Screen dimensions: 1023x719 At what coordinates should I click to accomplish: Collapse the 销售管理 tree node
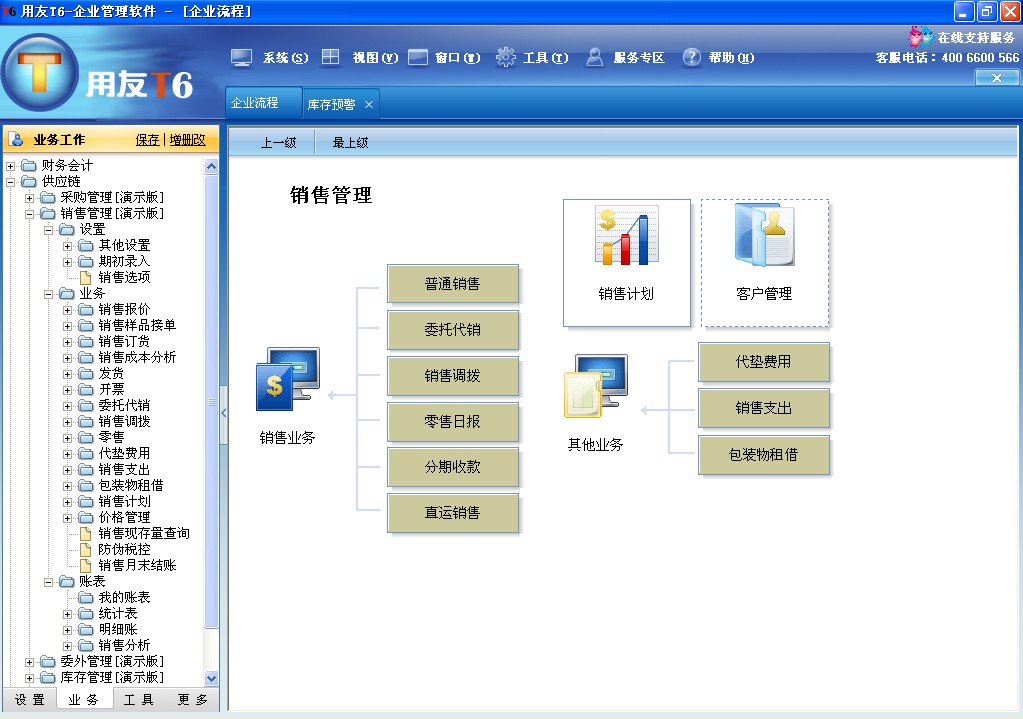click(29, 214)
